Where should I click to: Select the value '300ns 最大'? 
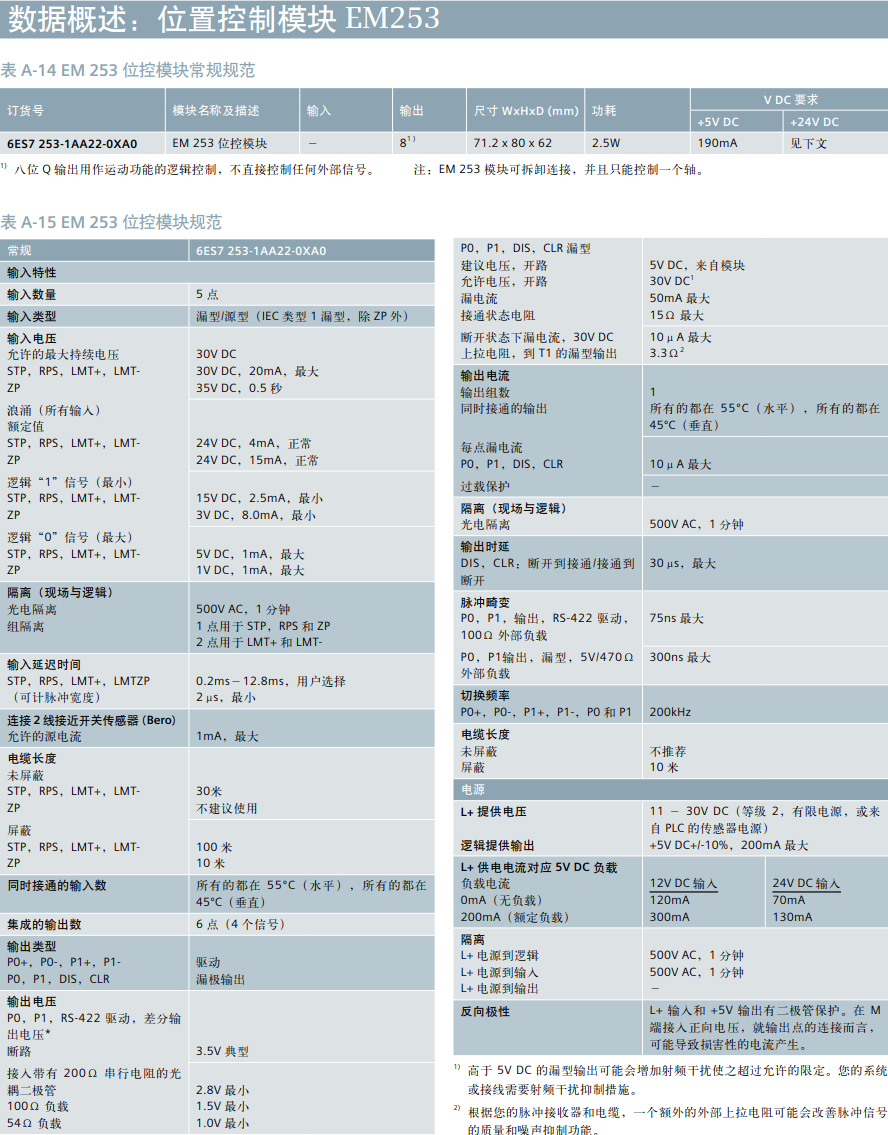[x=680, y=657]
